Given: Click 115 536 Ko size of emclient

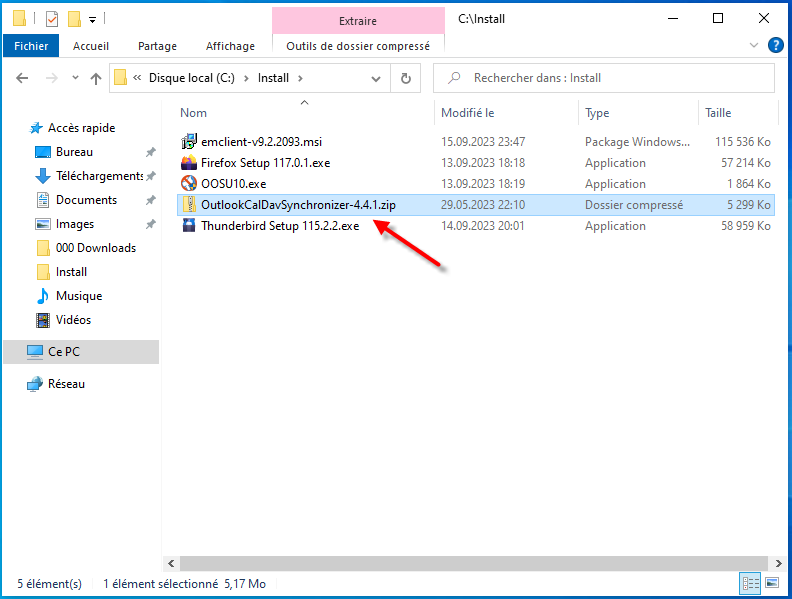Looking at the screenshot, I should [742, 142].
